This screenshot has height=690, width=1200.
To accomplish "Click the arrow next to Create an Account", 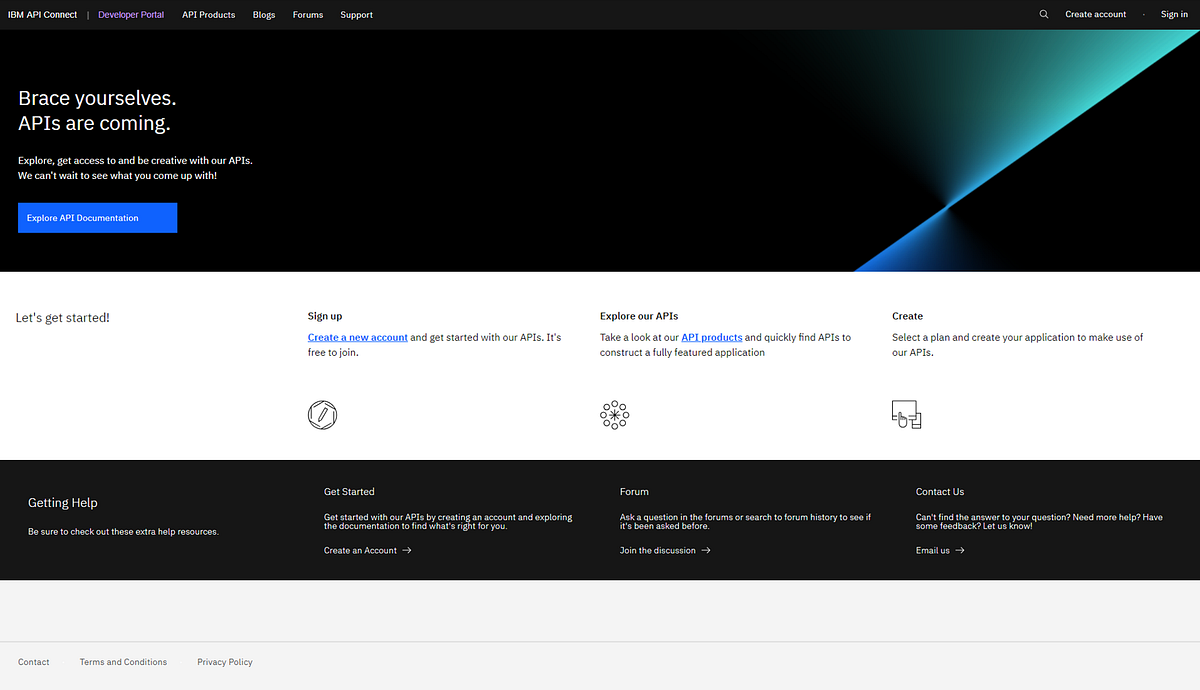I will click(x=406, y=550).
